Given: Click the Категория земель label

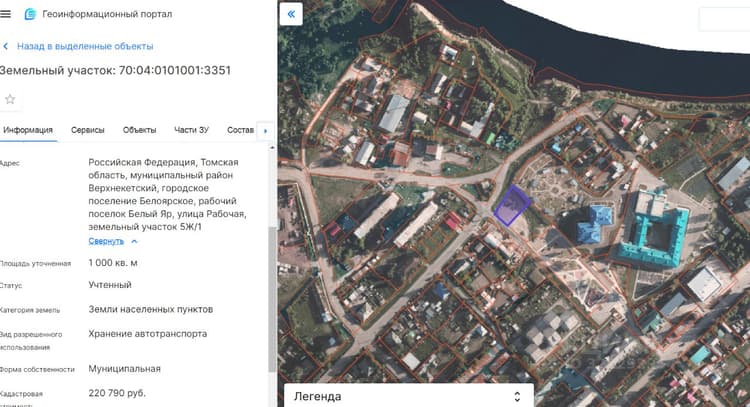Looking at the screenshot, I should pyautogui.click(x=30, y=310).
